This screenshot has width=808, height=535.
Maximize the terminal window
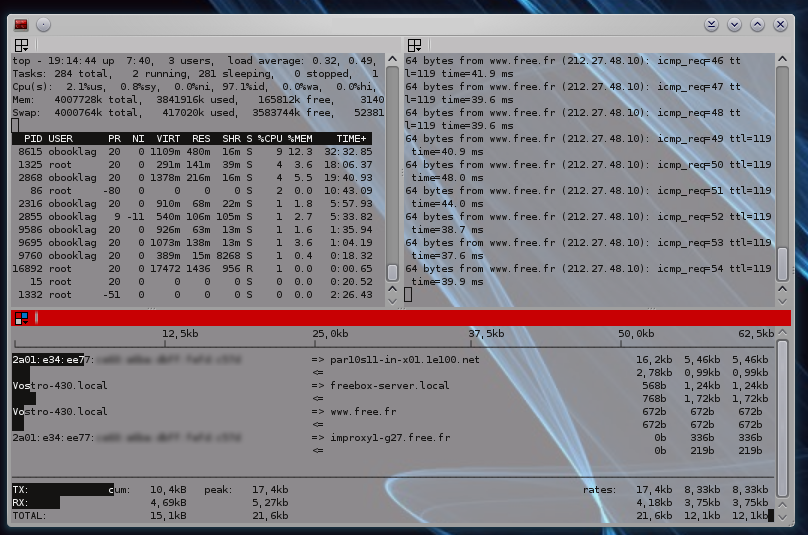[758, 23]
